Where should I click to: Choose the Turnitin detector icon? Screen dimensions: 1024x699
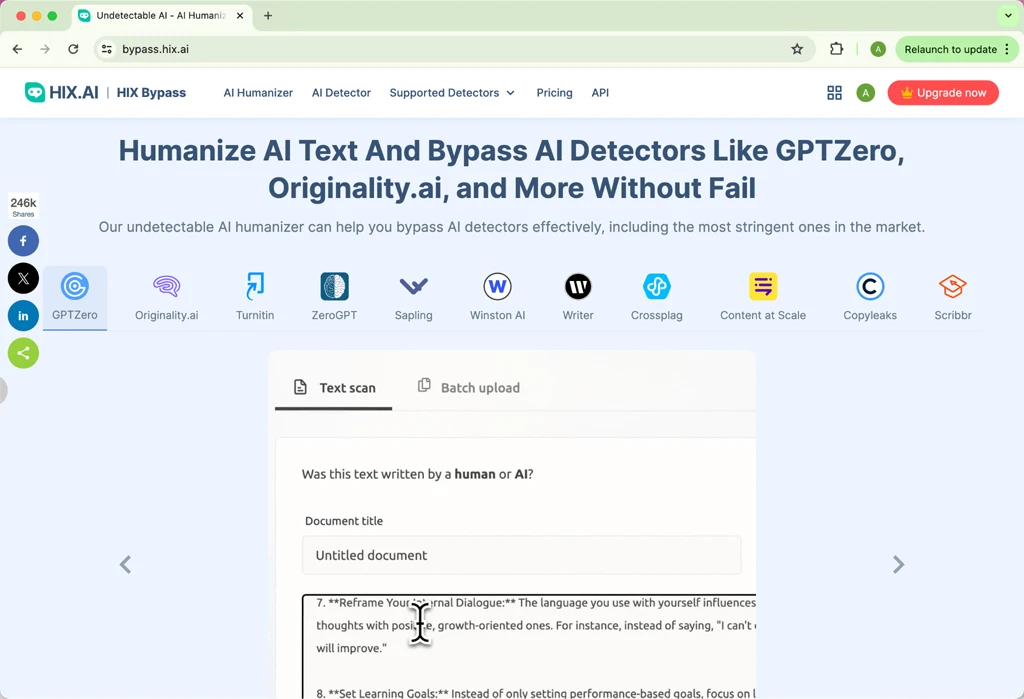point(254,287)
